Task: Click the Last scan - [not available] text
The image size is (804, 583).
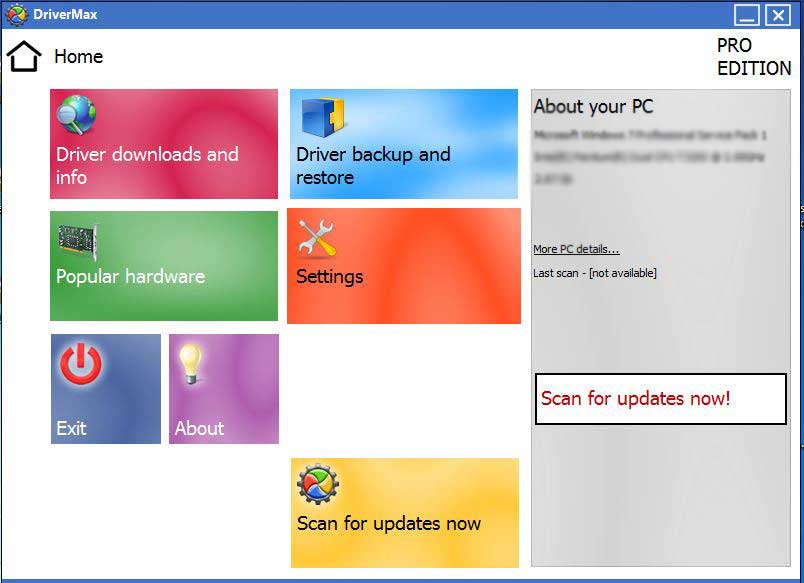Action: [x=595, y=273]
